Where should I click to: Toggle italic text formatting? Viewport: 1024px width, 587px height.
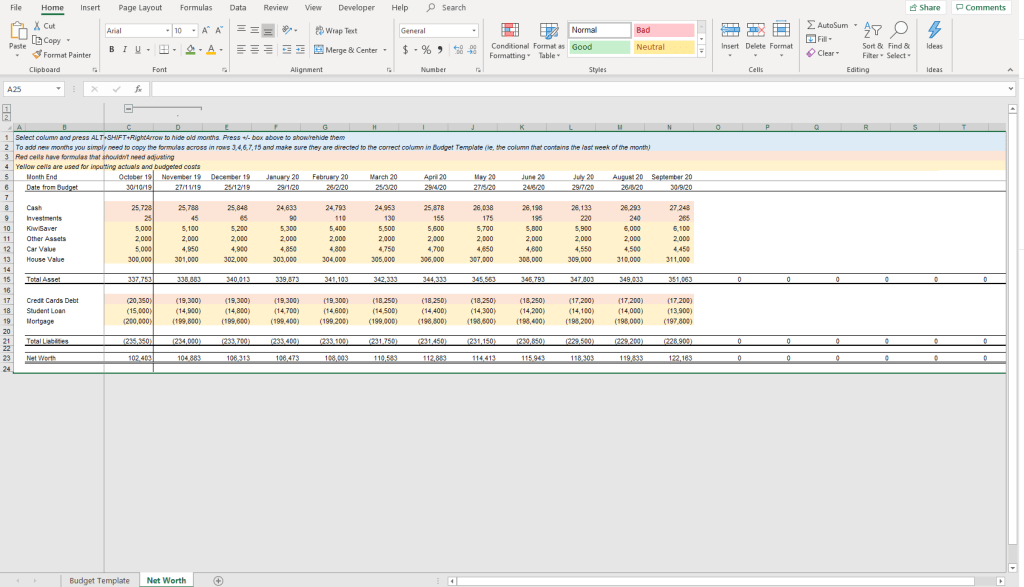(125, 49)
